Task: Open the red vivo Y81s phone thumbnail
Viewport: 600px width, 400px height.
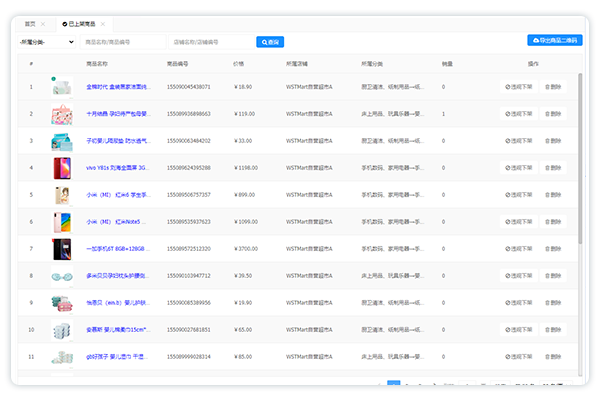Action: click(62, 168)
